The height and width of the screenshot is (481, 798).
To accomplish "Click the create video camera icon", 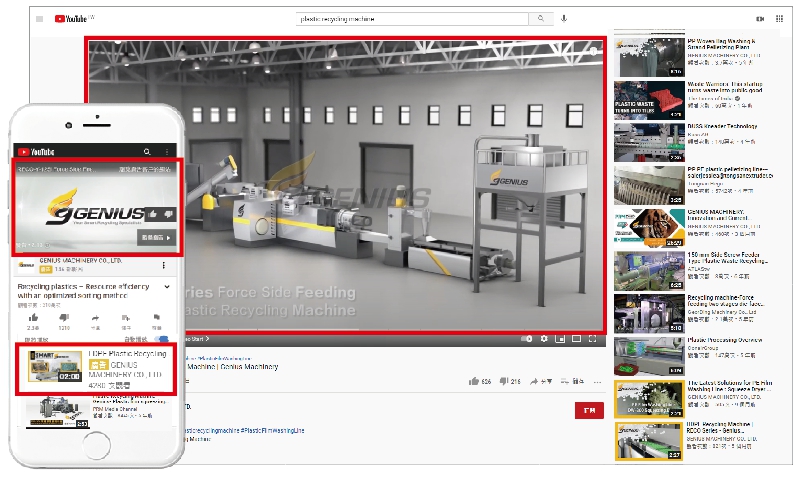I will tap(760, 19).
